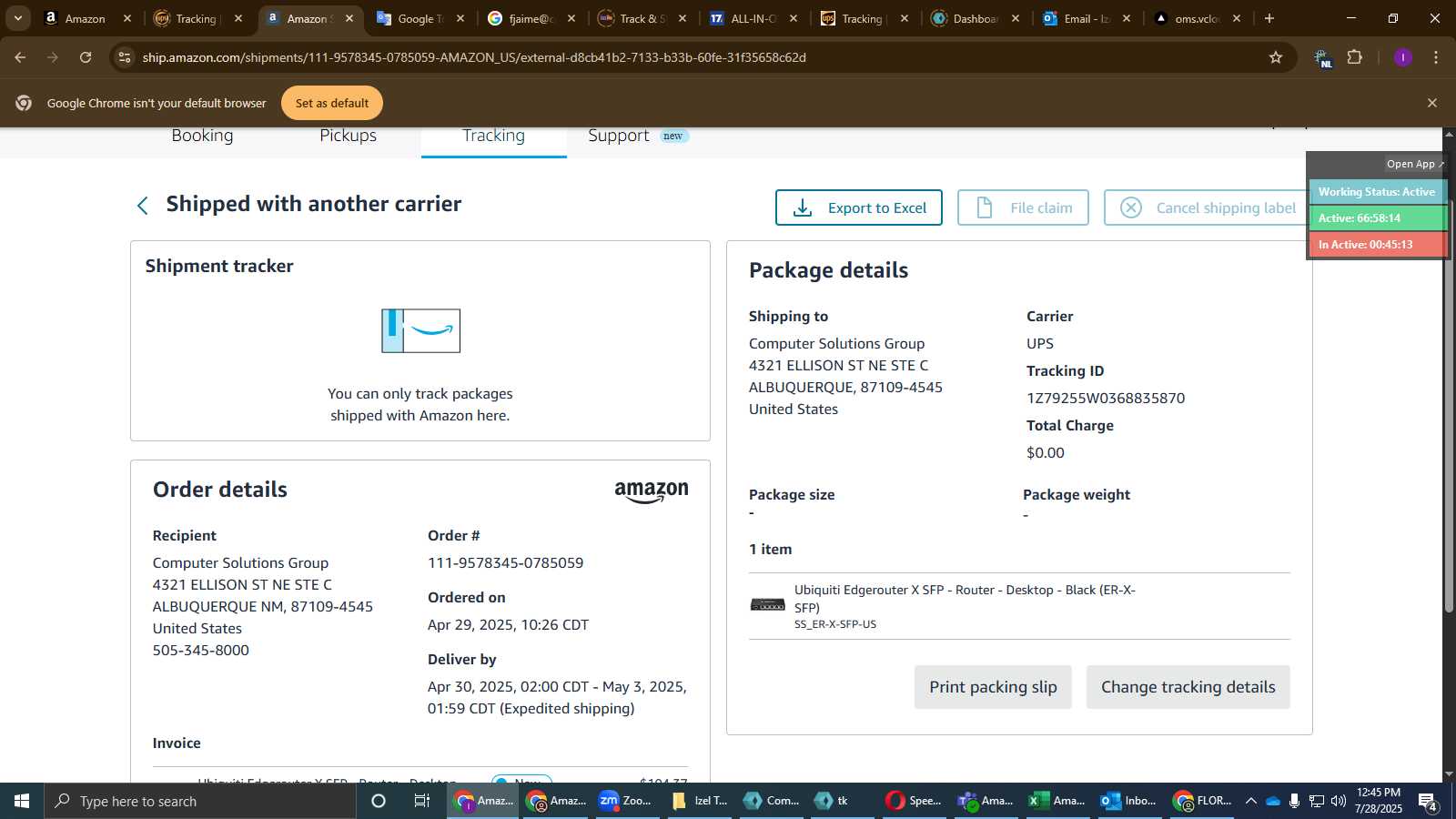Viewport: 1456px width, 819px height.
Task: Click the Windows taskbar search box
Action: pos(200,801)
